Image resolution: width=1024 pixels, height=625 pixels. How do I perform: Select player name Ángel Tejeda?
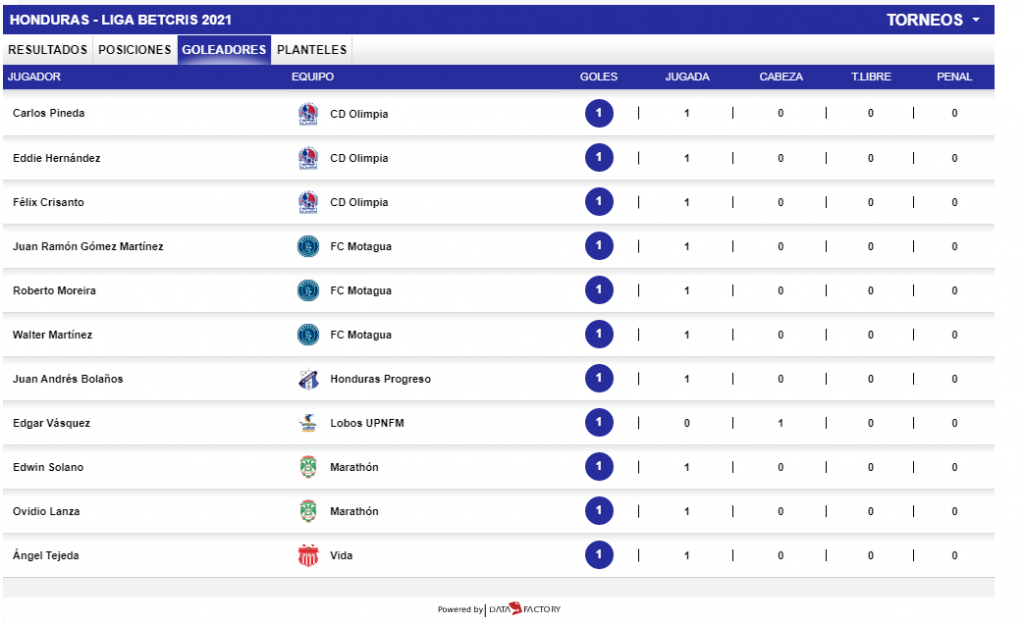point(46,555)
